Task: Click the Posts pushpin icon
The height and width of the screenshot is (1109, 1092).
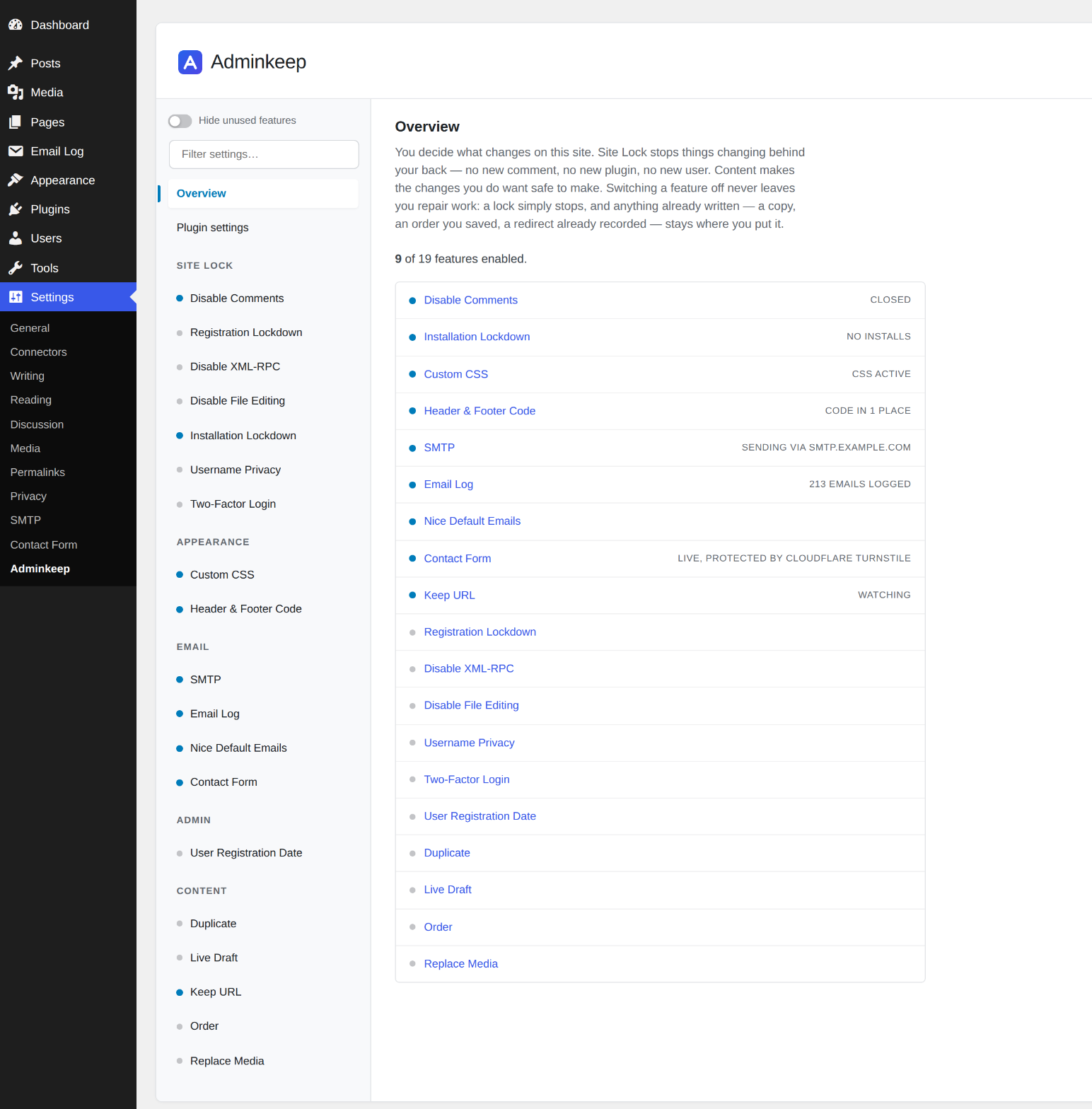Action: tap(16, 64)
